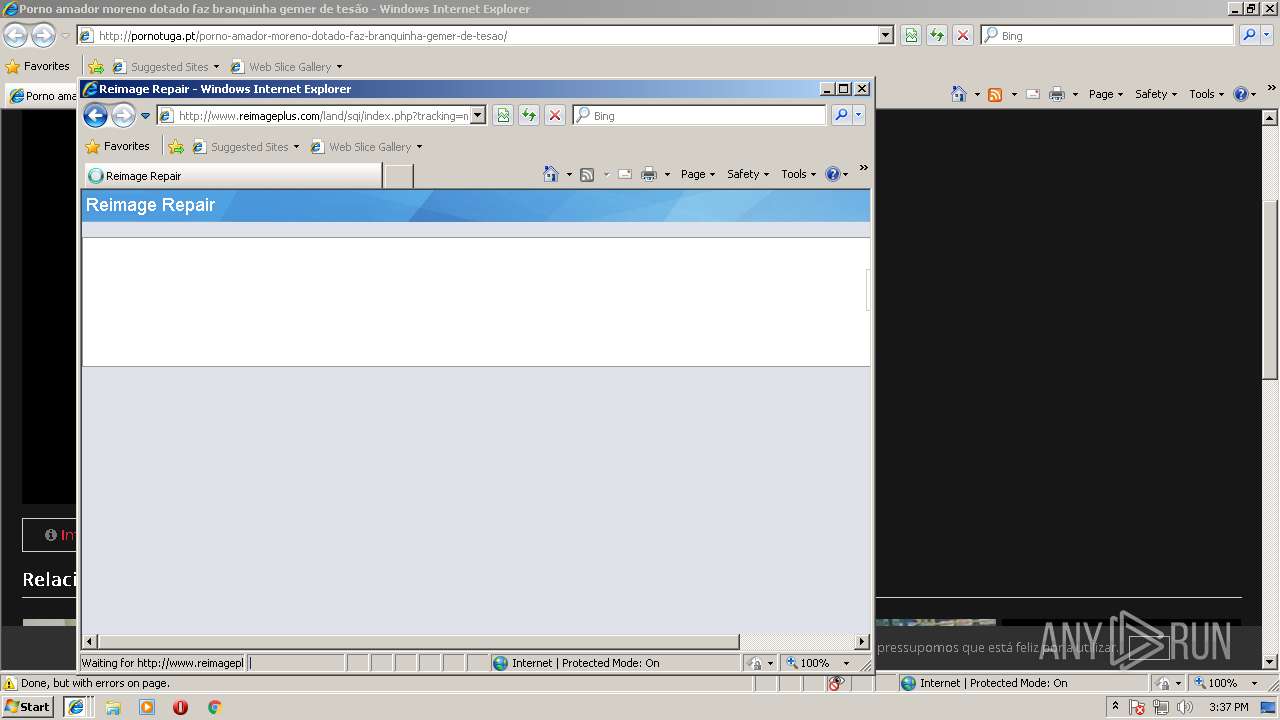This screenshot has width=1280, height=720.
Task: Open Google Chrome from the taskbar
Action: [x=214, y=707]
